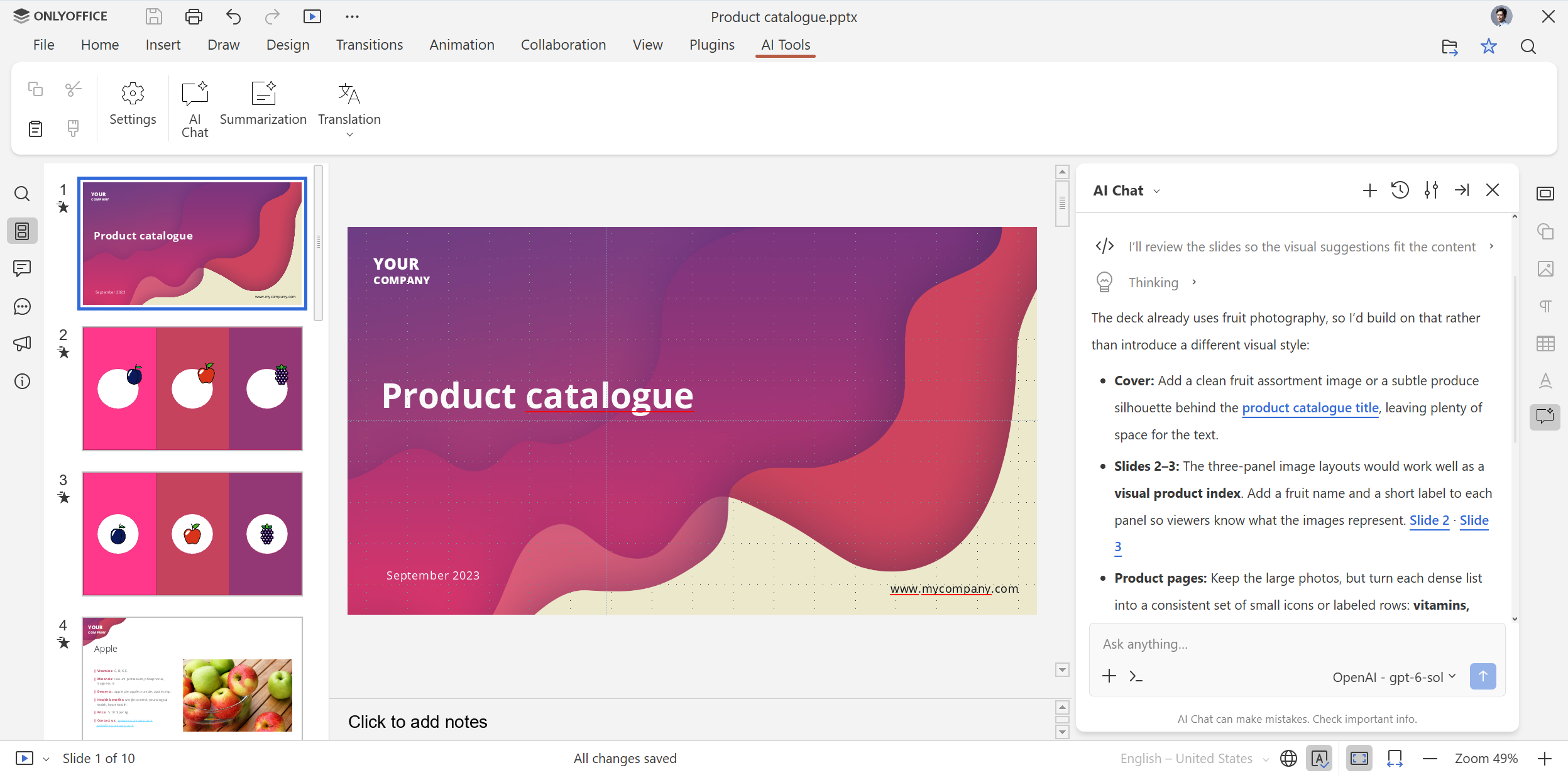Screen dimensions: 1568x775
Task: Open Image settings in right sidebar
Action: click(1545, 268)
